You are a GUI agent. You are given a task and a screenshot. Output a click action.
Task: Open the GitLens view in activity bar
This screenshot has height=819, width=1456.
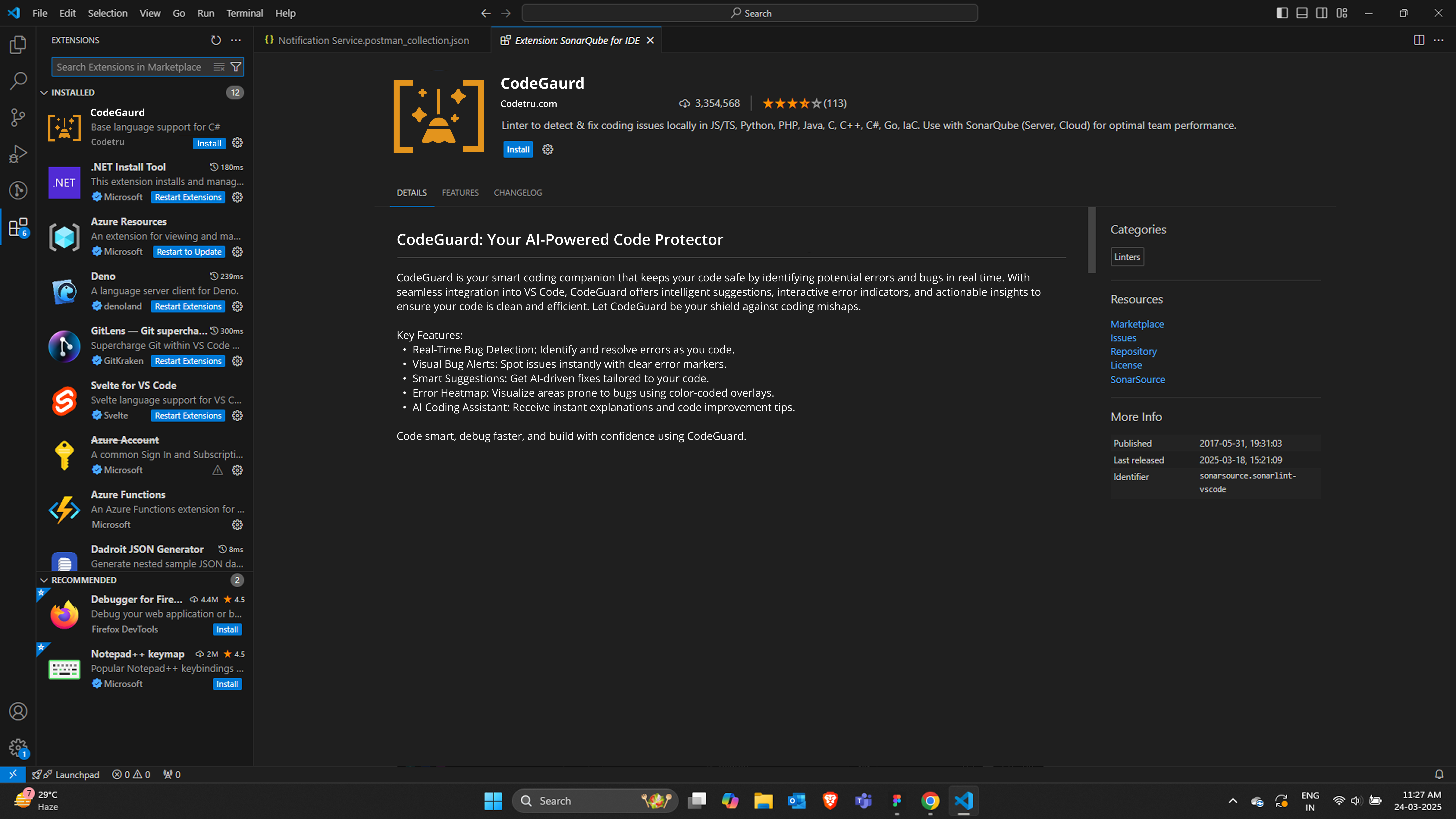click(x=18, y=191)
